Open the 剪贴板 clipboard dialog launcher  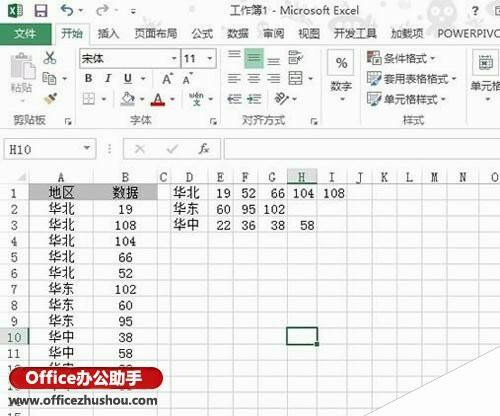point(68,122)
